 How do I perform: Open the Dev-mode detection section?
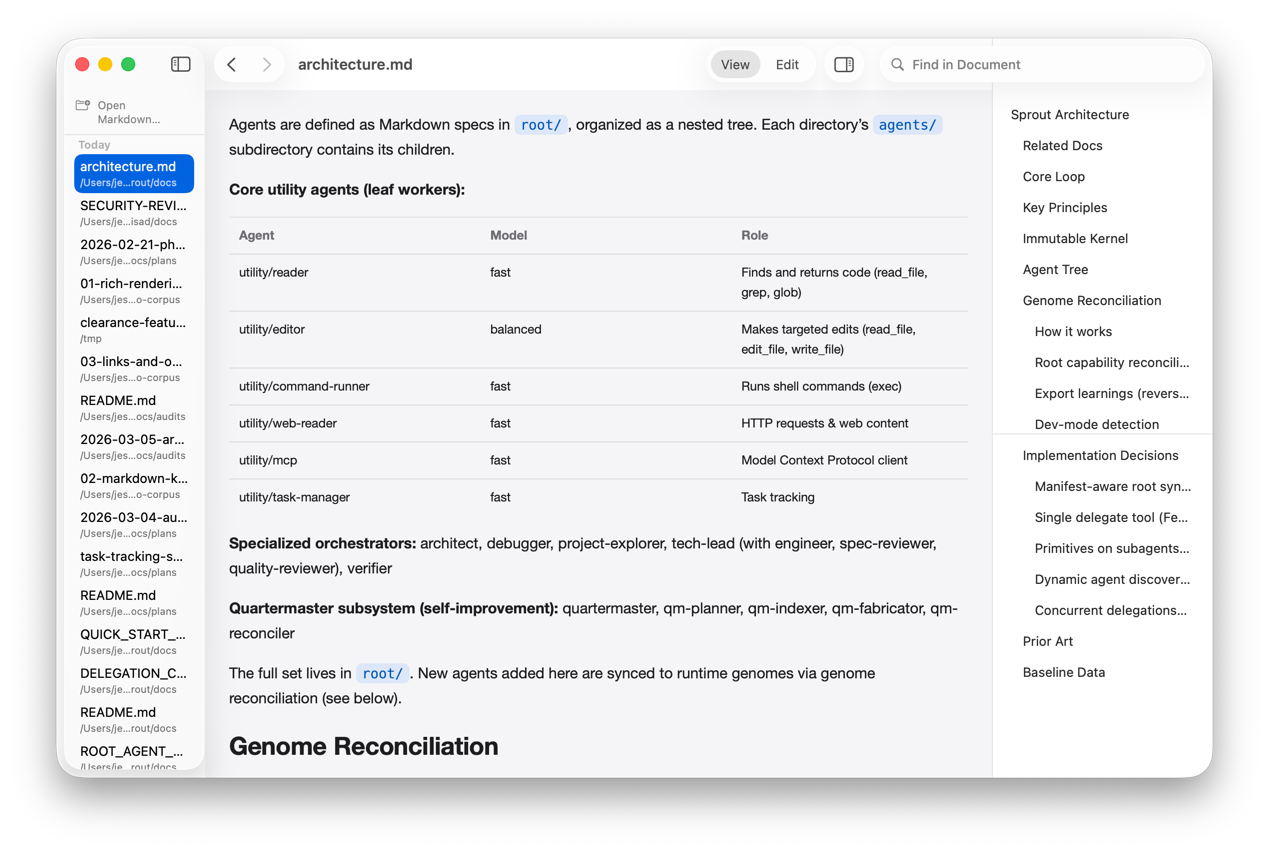point(1096,424)
